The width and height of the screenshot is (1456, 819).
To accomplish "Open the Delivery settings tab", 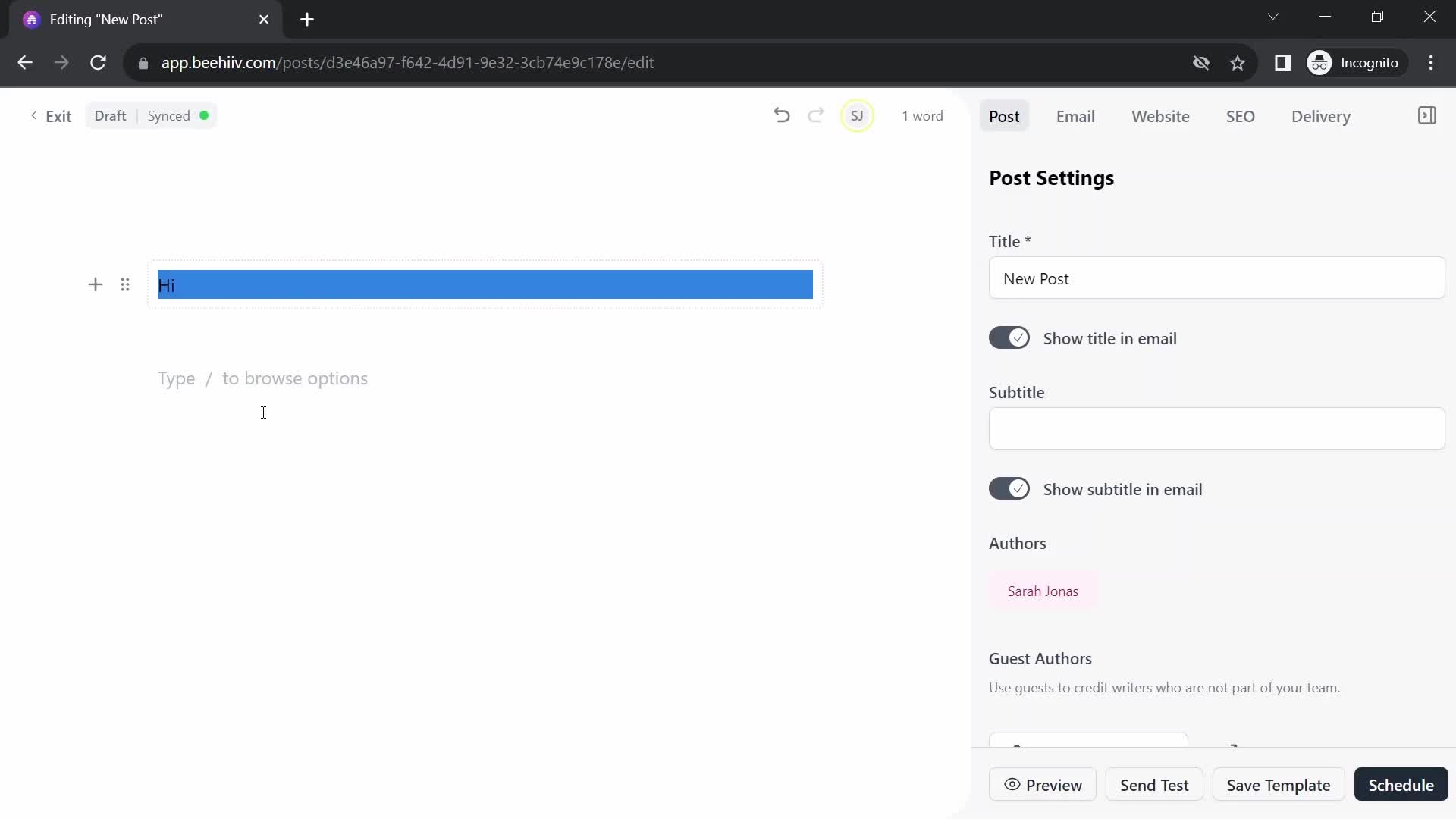I will [x=1321, y=115].
